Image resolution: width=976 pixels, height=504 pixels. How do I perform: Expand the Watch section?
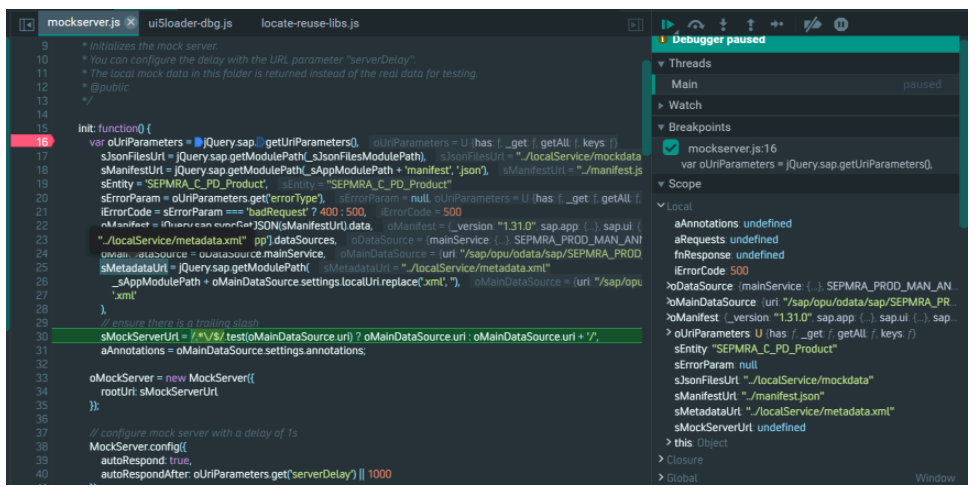pyautogui.click(x=661, y=106)
